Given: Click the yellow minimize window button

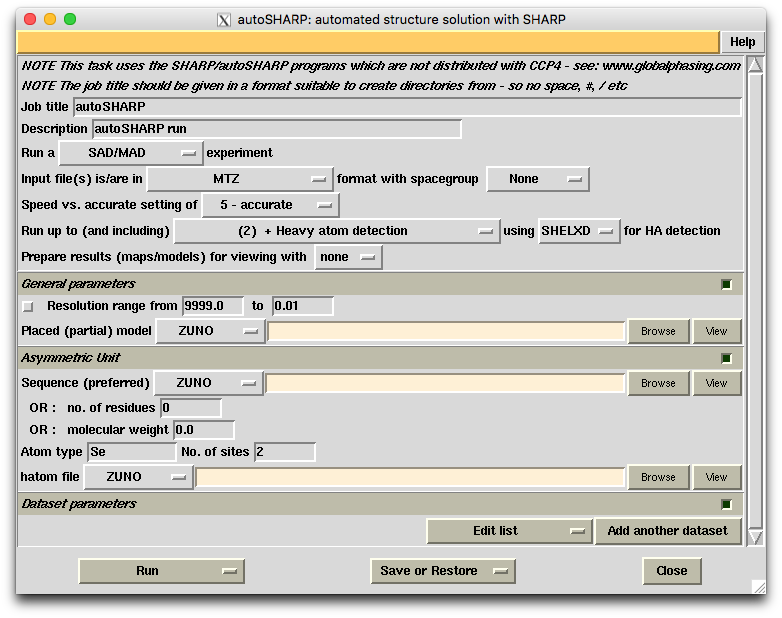Looking at the screenshot, I should coord(50,19).
